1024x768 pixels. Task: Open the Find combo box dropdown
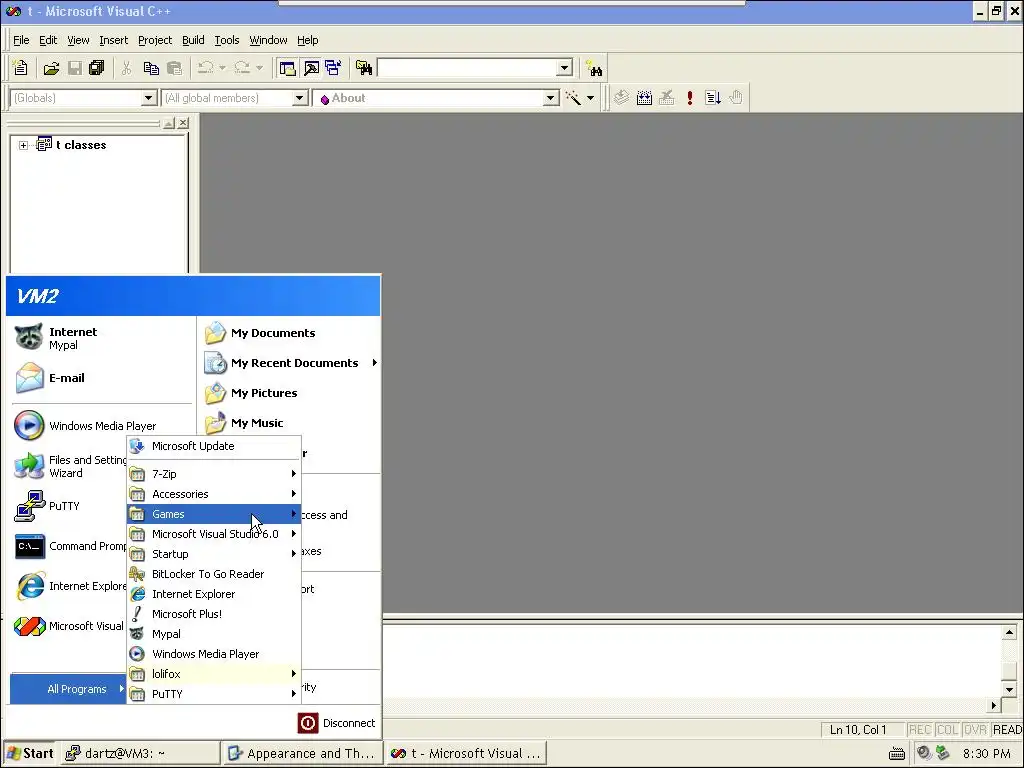pyautogui.click(x=565, y=68)
